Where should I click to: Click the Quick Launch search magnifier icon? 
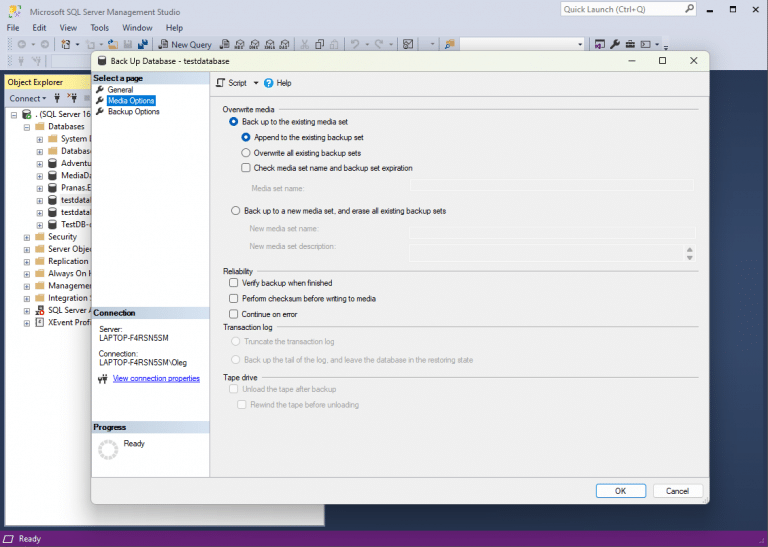point(689,9)
